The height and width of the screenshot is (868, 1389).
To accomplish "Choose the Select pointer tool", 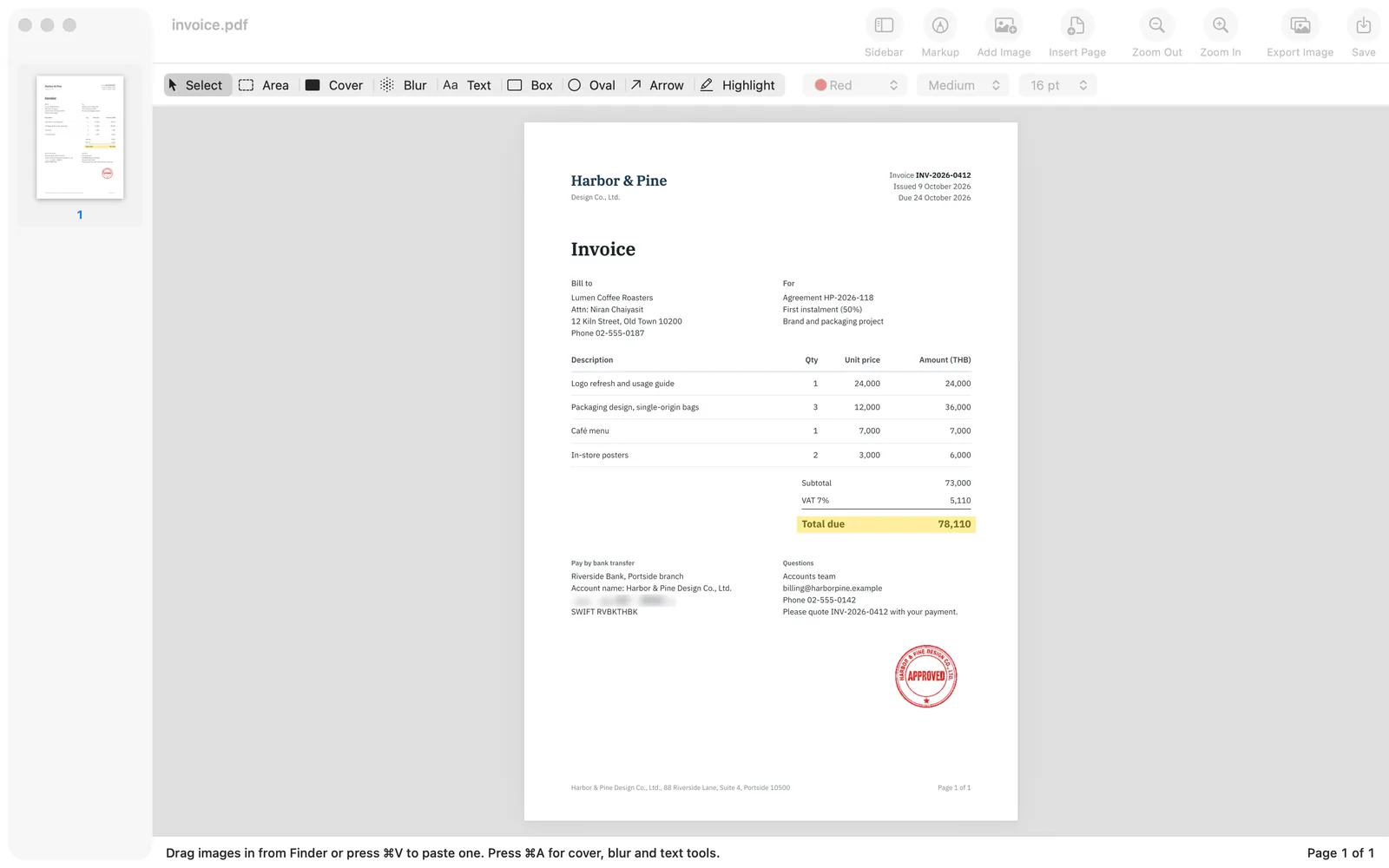I will [x=198, y=85].
